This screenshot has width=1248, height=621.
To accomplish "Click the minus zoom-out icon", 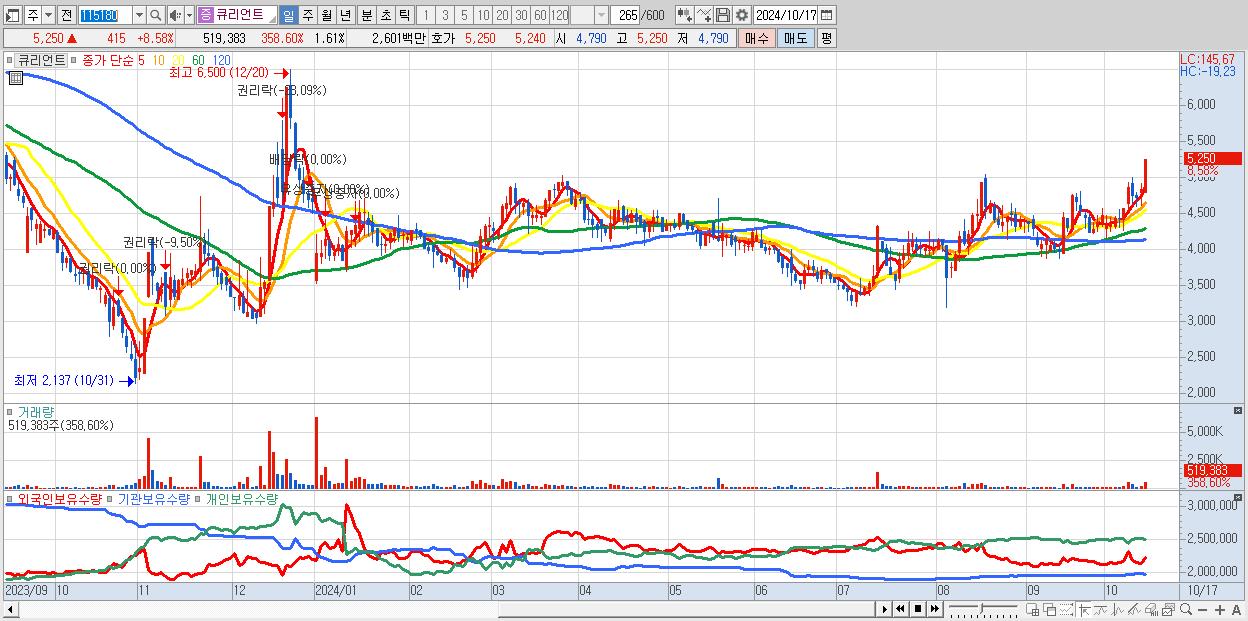I will pyautogui.click(x=1202, y=609).
